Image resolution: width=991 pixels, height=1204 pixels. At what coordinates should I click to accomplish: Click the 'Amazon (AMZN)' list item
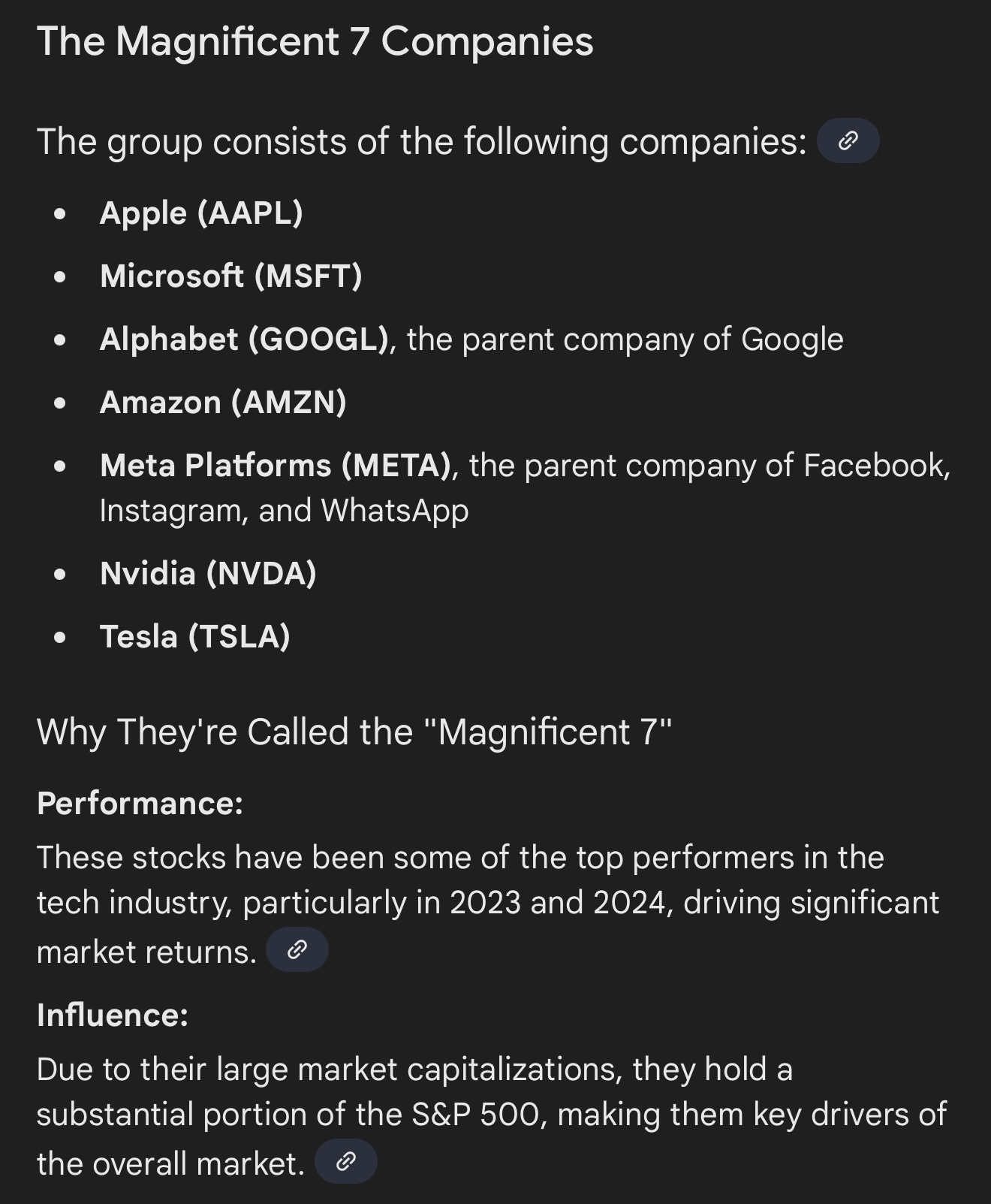click(x=223, y=402)
